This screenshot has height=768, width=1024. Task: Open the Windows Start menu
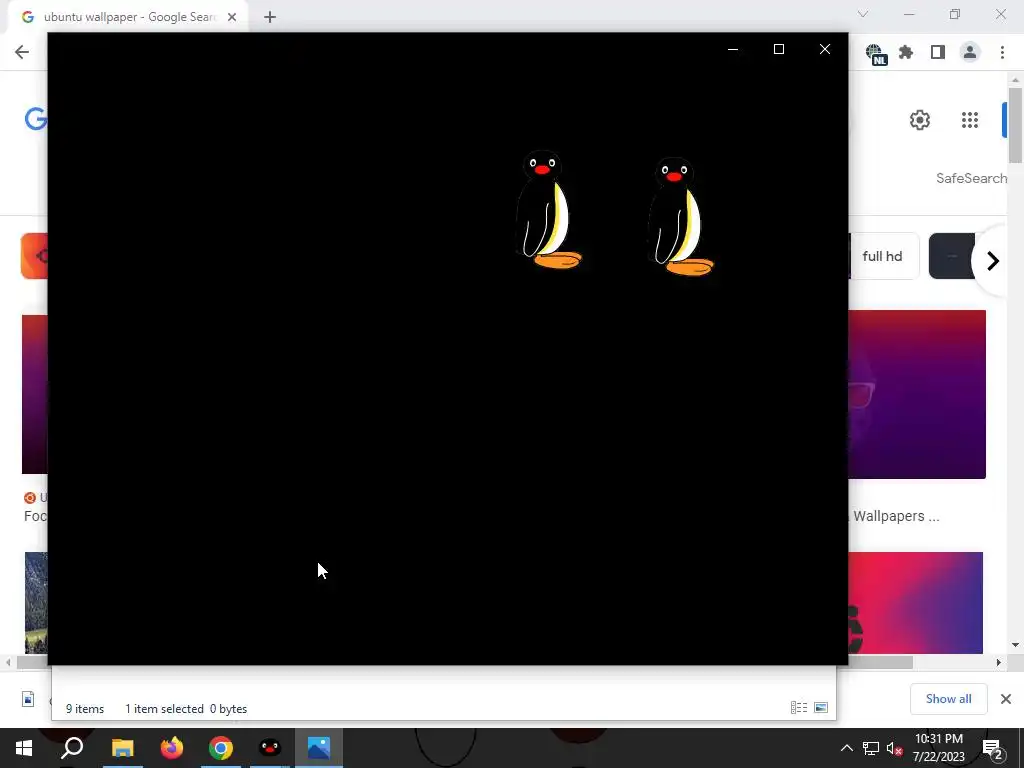[x=24, y=748]
